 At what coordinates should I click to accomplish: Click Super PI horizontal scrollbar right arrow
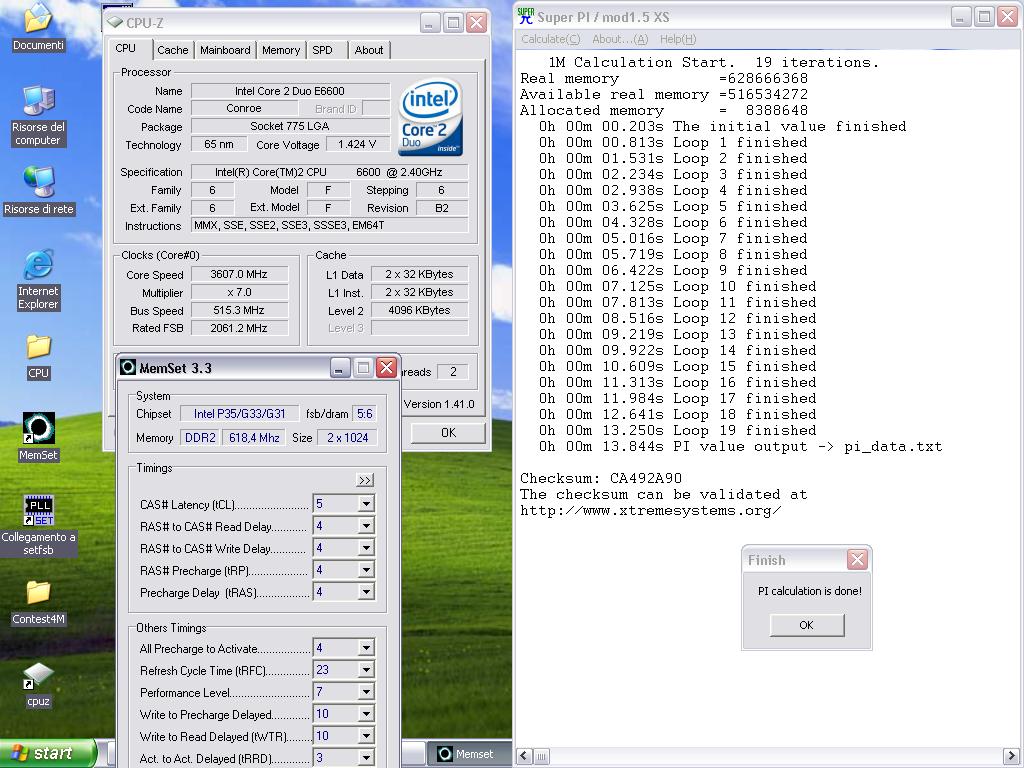[x=1010, y=756]
